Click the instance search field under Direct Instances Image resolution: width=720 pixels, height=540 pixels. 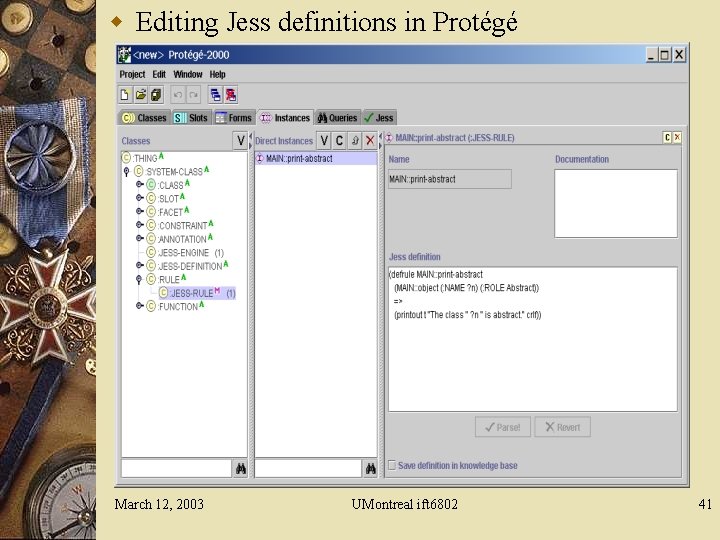coord(308,468)
